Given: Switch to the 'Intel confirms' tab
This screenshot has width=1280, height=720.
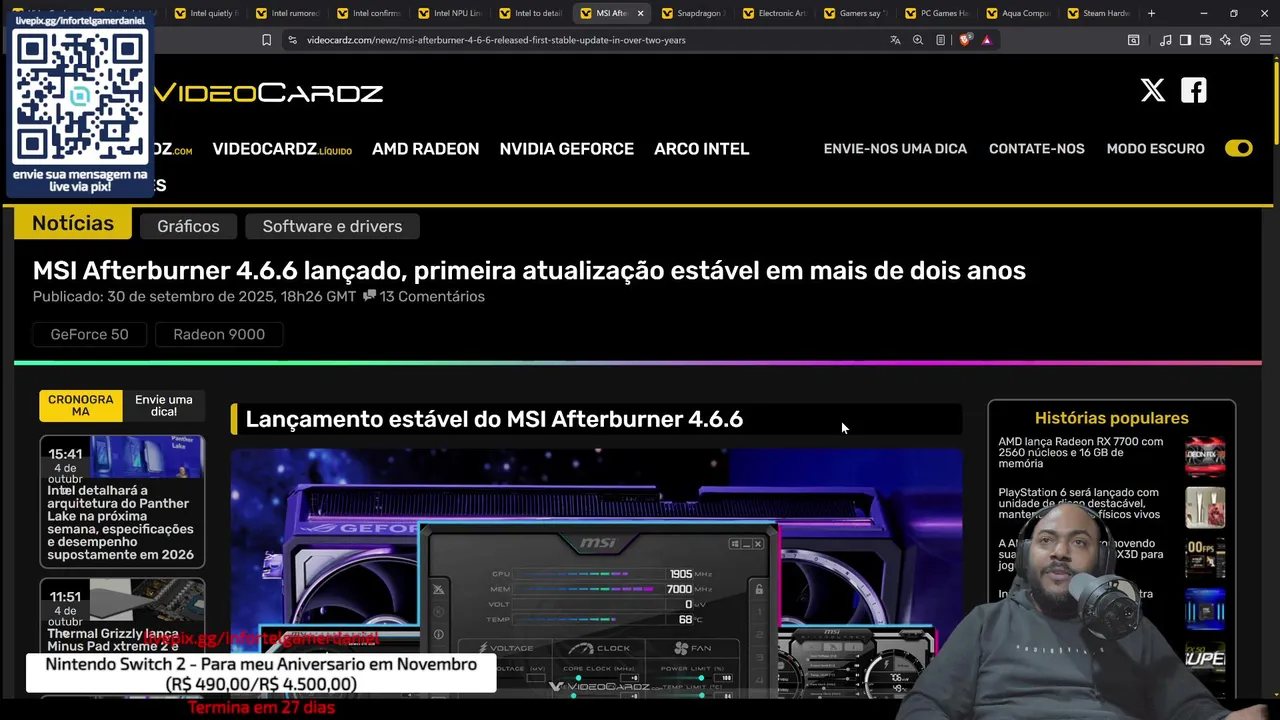Looking at the screenshot, I should [368, 13].
